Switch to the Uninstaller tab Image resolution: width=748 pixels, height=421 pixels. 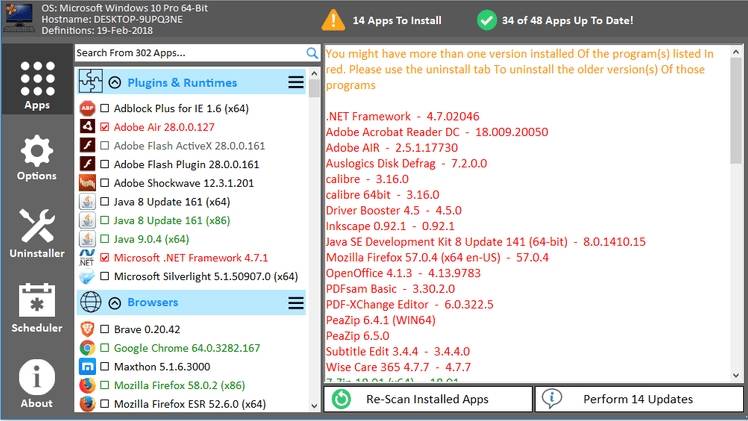pos(37,234)
